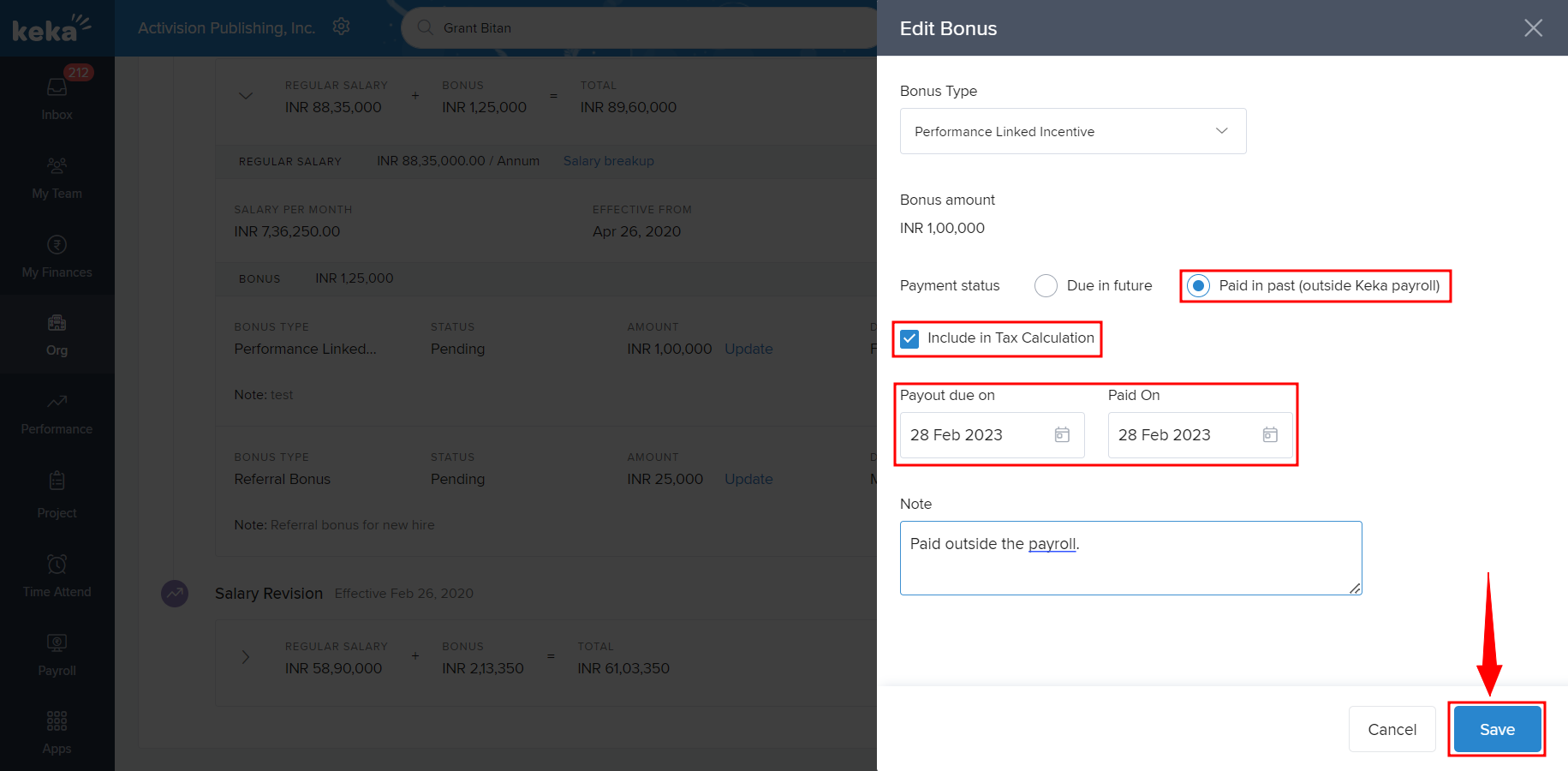The width and height of the screenshot is (1568, 771).
Task: Select the Due in future radio button
Action: coord(1046,286)
